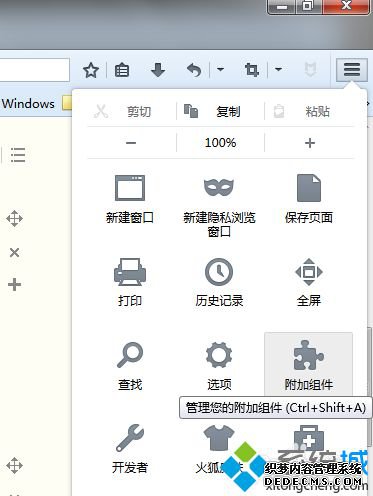Screen dimensions: 373x496
Task: Open 新建隐私浏览窗口 private window
Action: [x=219, y=207]
